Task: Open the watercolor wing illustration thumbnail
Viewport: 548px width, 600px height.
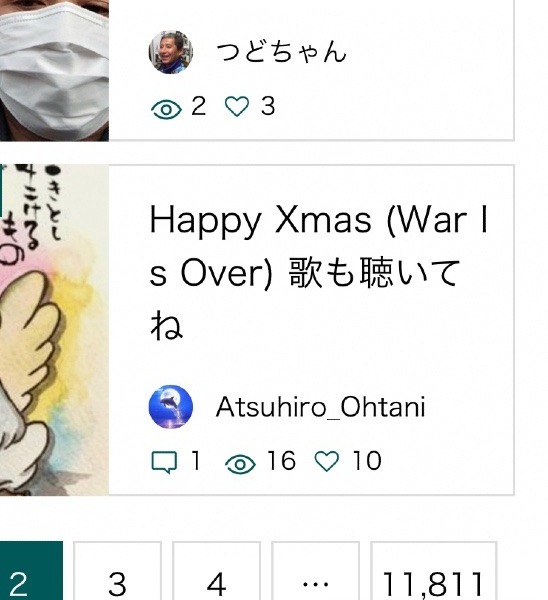Action: coord(54,330)
